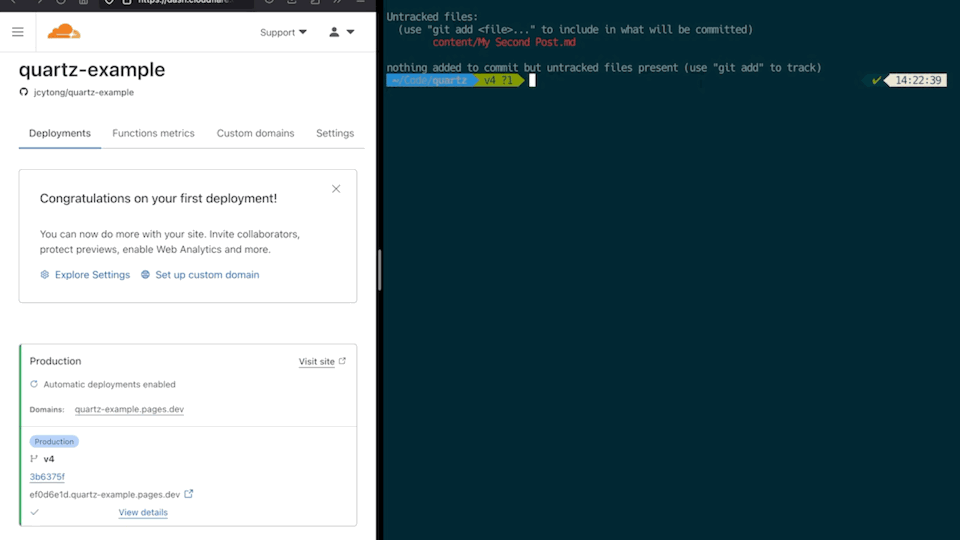Click the automatic deployments refresh icon
The height and width of the screenshot is (540, 960).
coord(34,384)
